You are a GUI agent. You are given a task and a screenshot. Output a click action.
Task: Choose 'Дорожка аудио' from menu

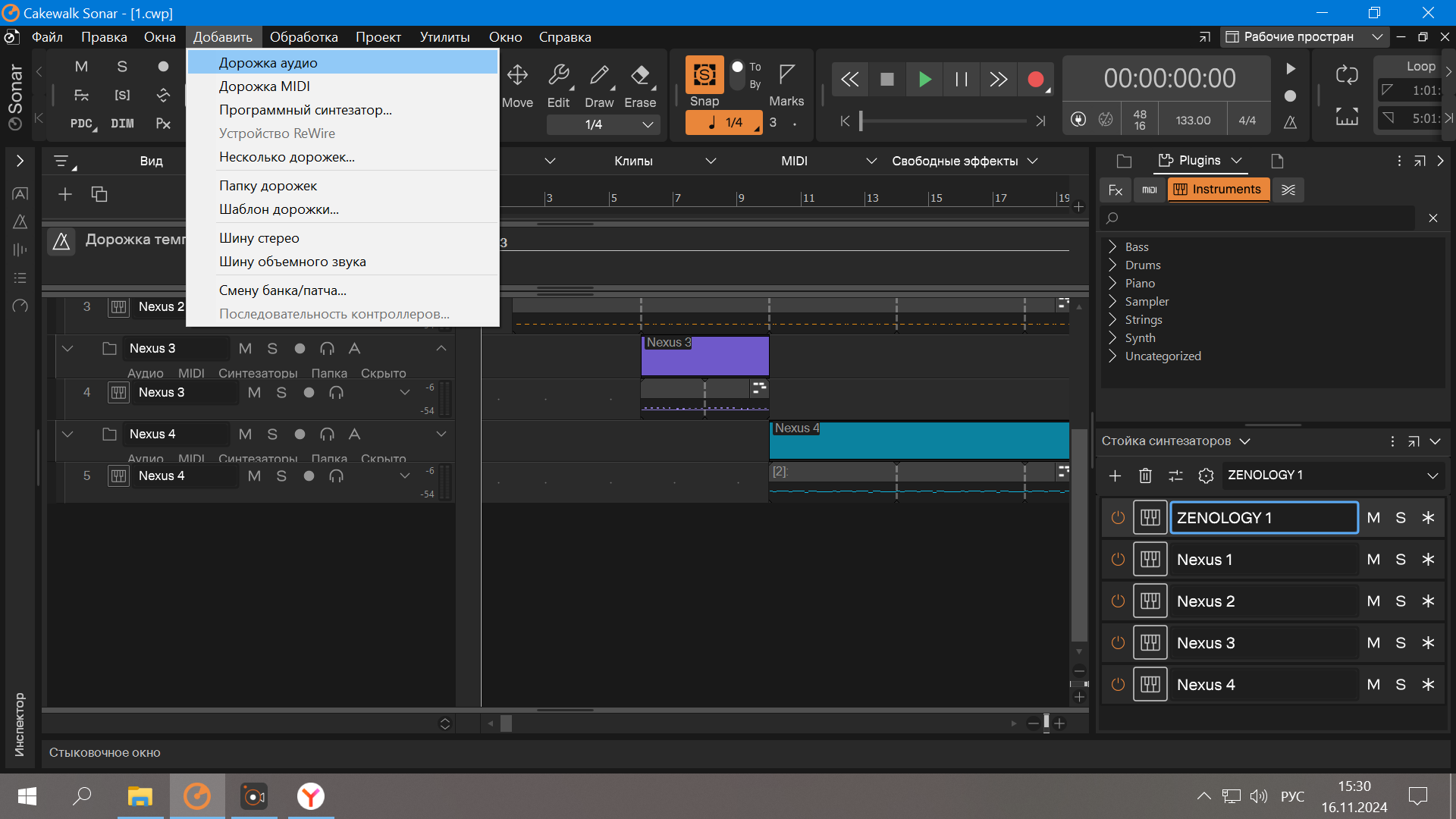(x=343, y=63)
